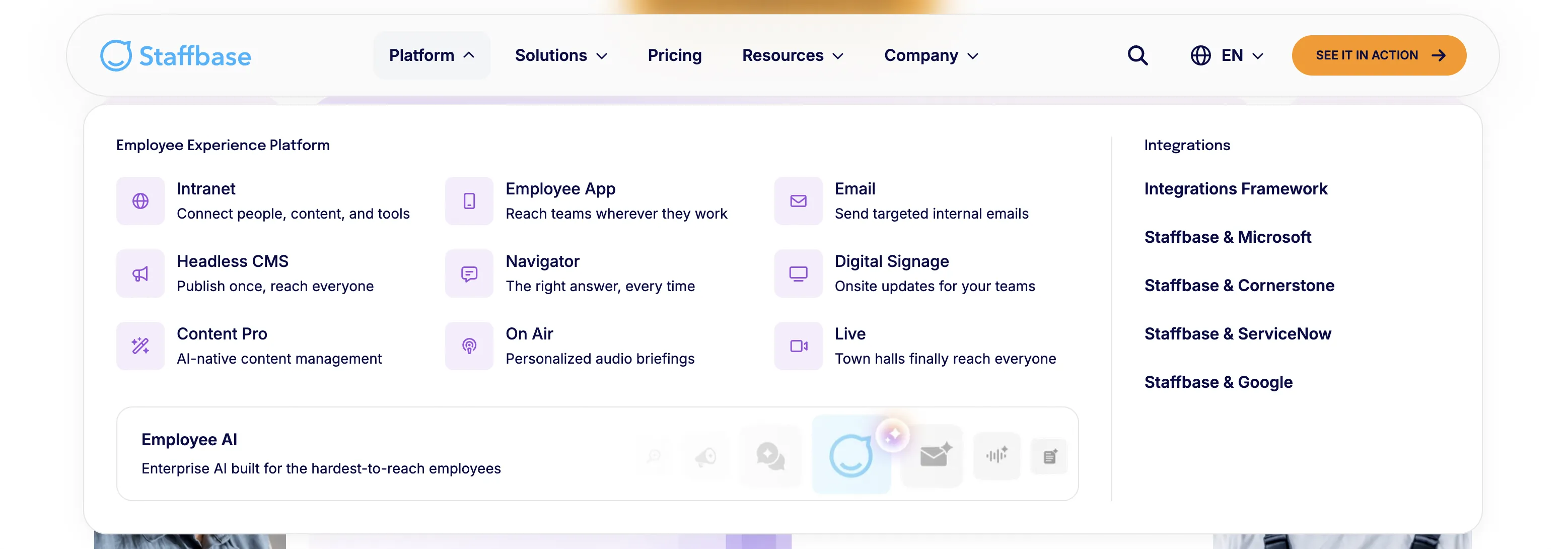The height and width of the screenshot is (549, 1568).
Task: Click the Staffbase smiley icon in Employee AI banner
Action: 851,455
